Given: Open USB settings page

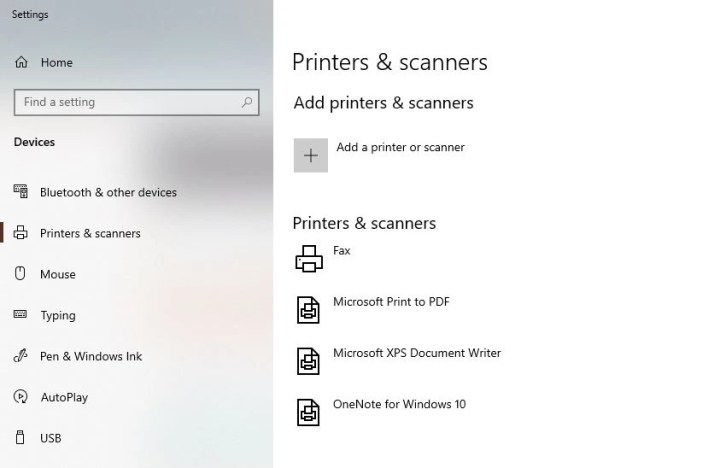Looking at the screenshot, I should click(51, 438).
